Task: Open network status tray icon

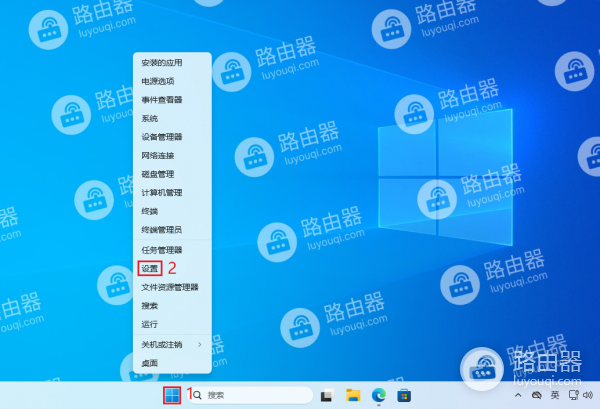Action: pos(573,395)
